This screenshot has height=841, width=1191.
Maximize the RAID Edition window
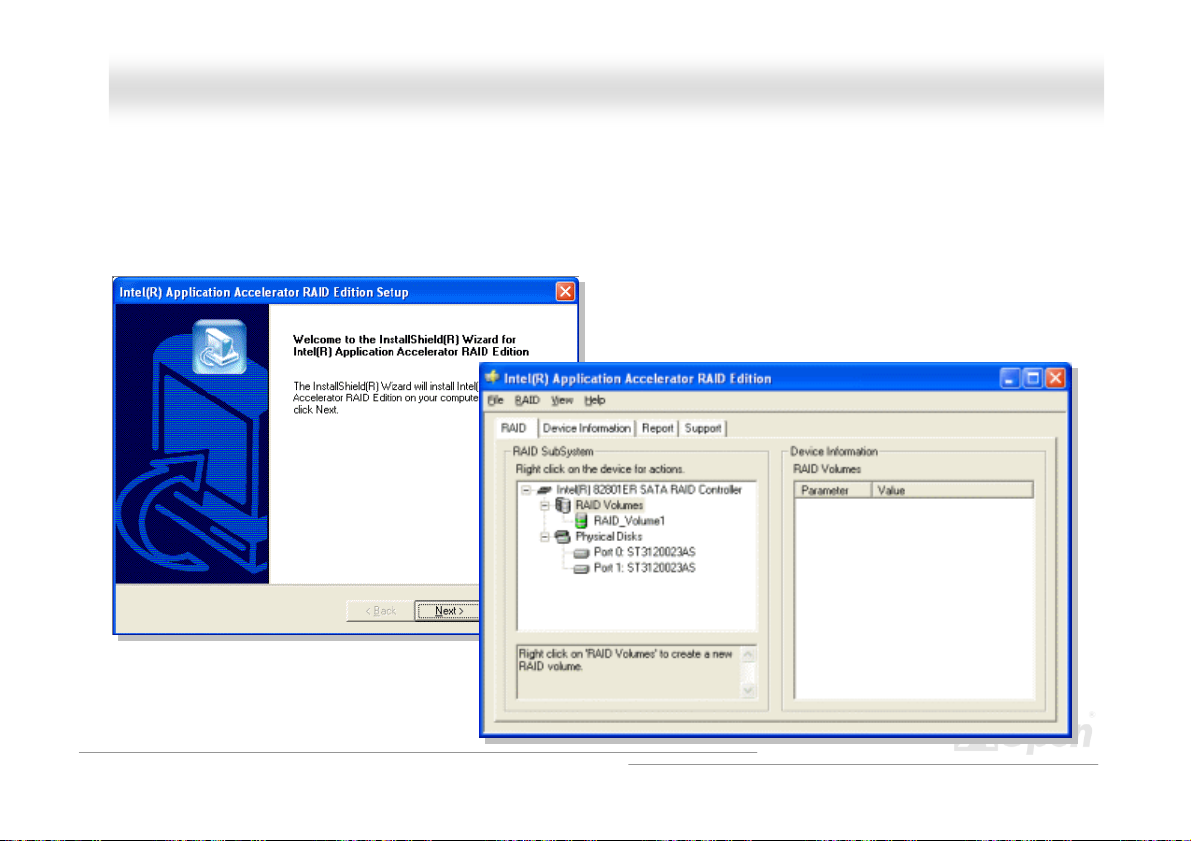pyautogui.click(x=1032, y=378)
